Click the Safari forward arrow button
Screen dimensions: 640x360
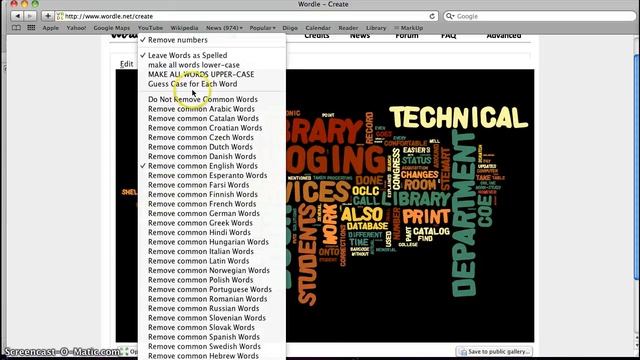point(30,16)
